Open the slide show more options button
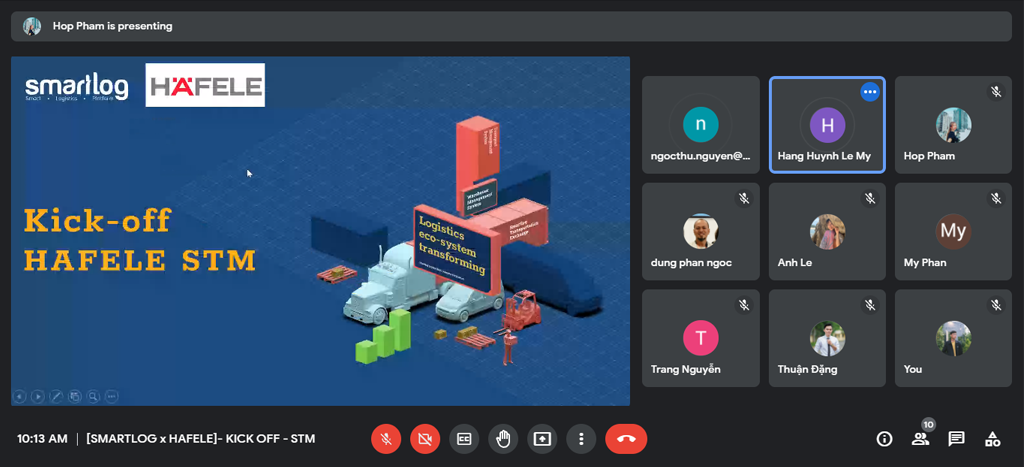 pyautogui.click(x=111, y=396)
